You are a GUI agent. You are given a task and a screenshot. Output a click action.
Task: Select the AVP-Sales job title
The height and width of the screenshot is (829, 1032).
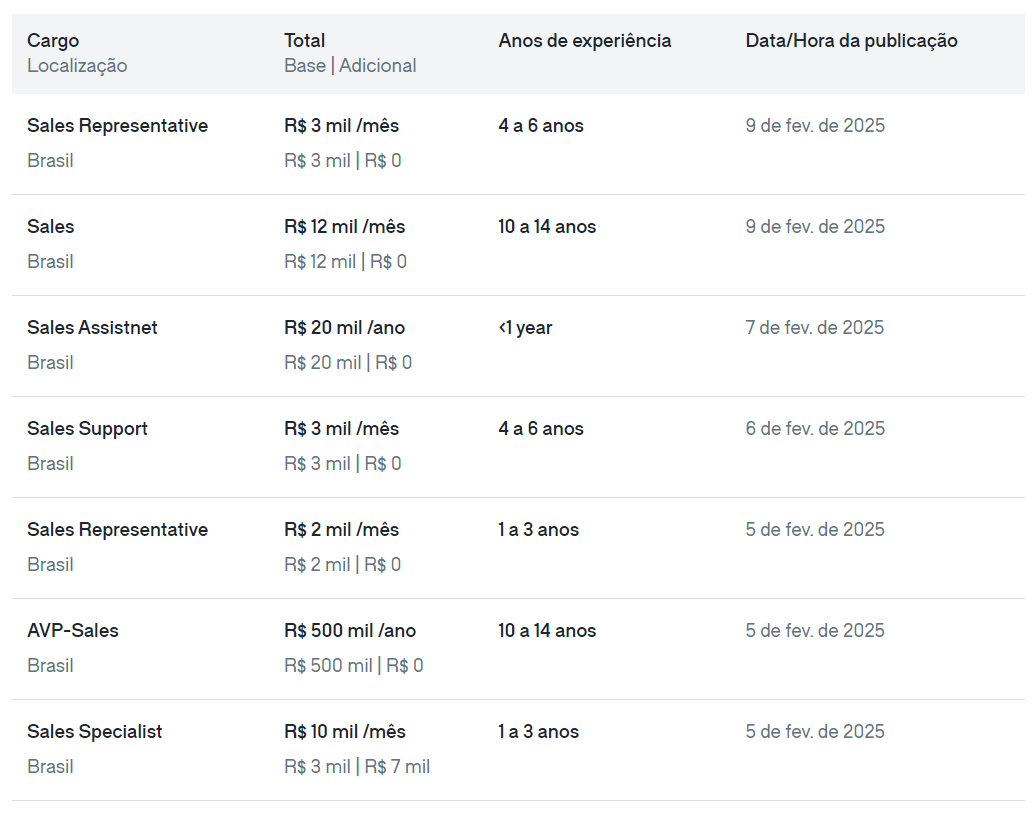tap(73, 631)
